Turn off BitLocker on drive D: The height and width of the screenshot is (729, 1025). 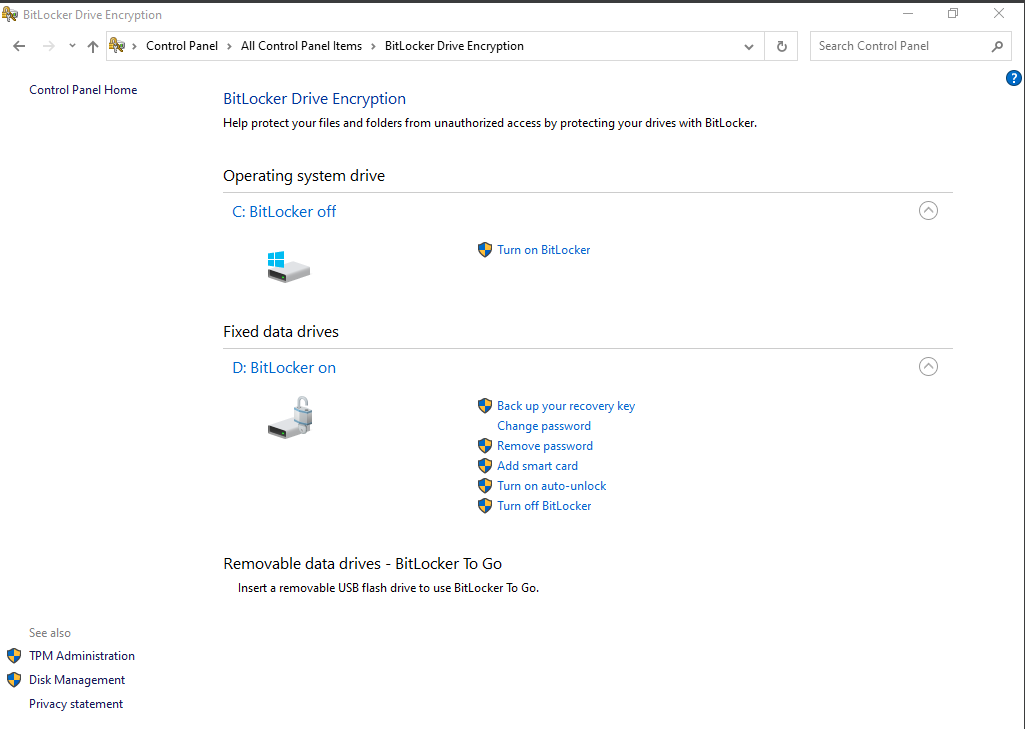(x=544, y=506)
